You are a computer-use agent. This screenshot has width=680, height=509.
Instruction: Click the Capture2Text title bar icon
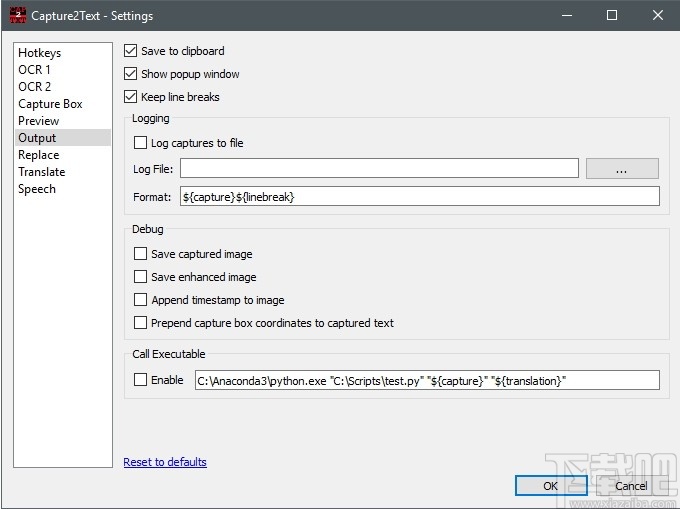[x=16, y=16]
